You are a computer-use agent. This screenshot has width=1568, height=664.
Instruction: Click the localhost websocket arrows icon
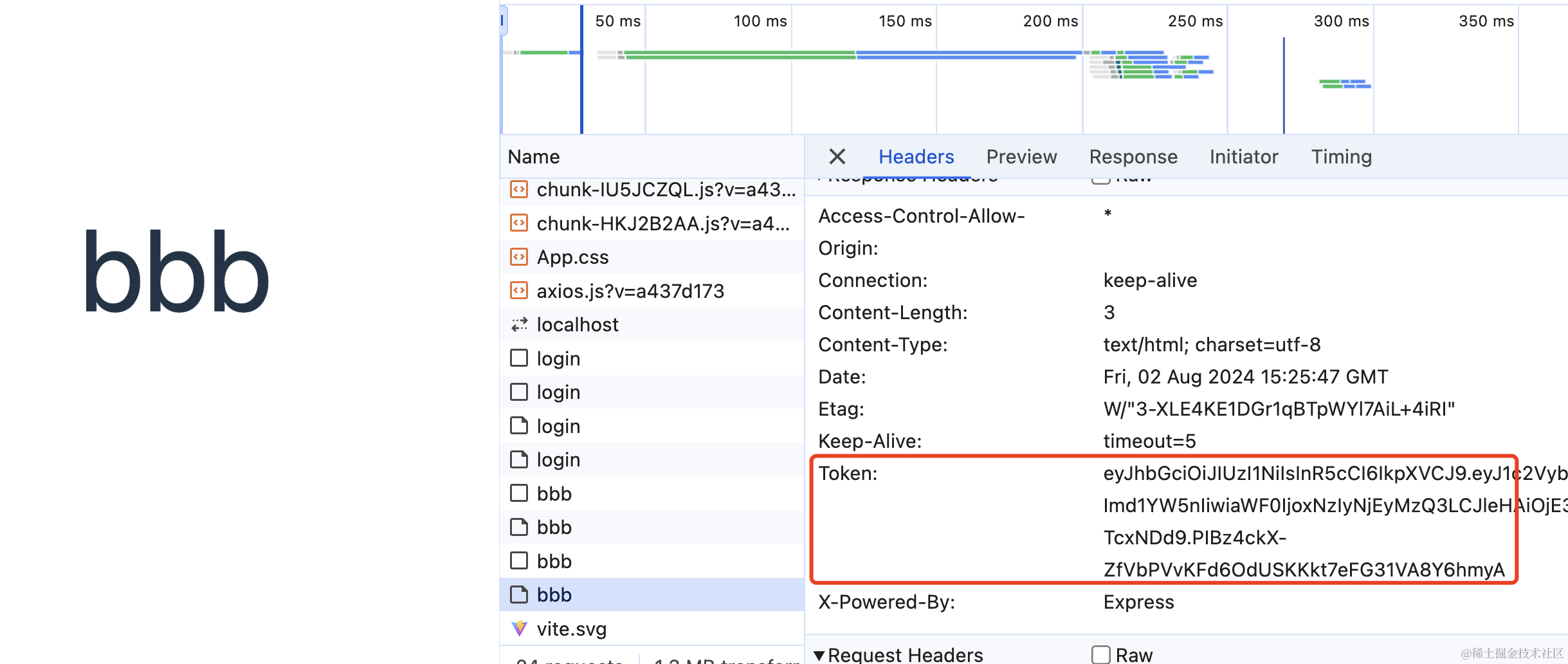click(518, 324)
